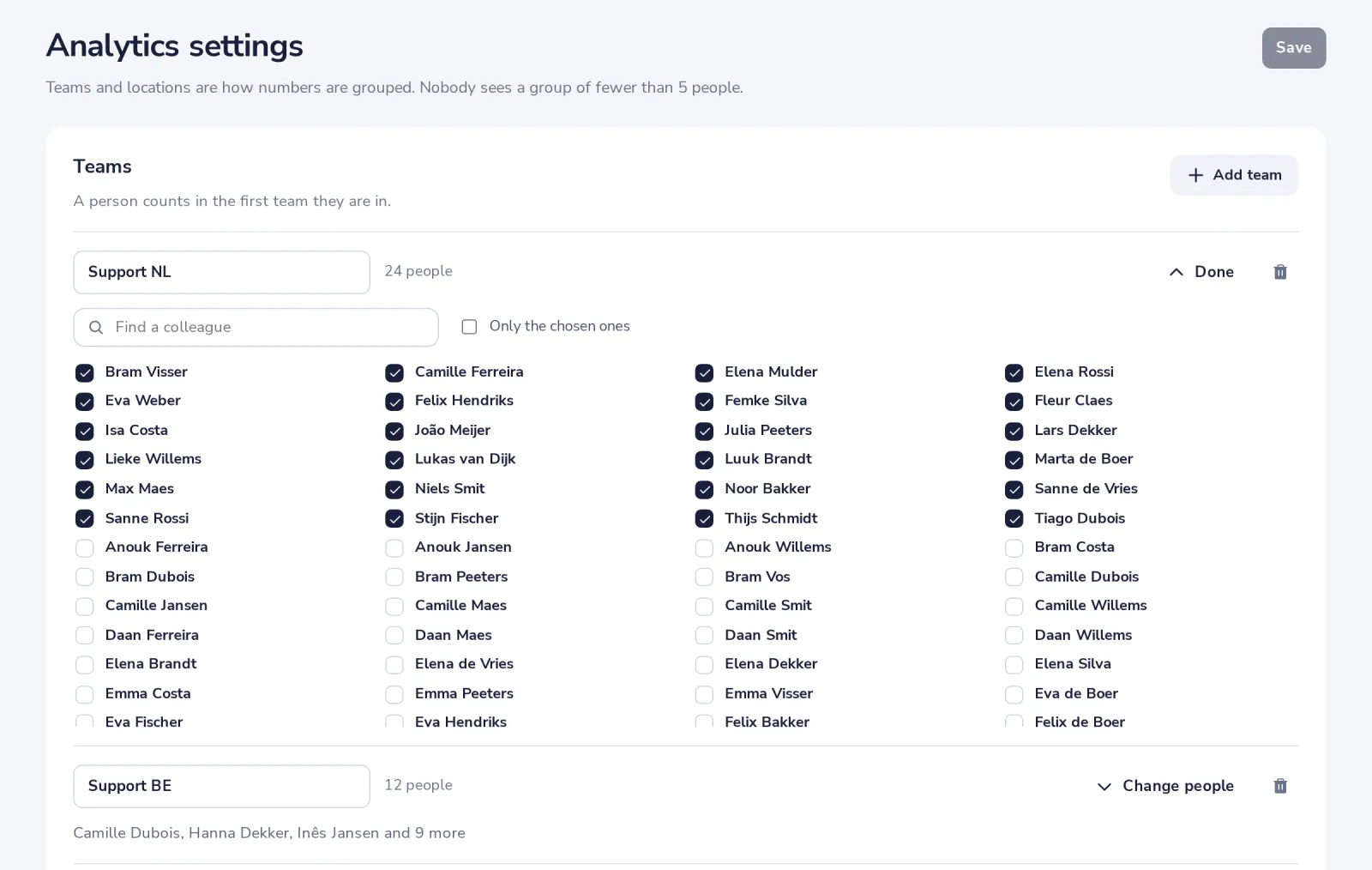Uncheck Fleur Claes
1372x870 pixels.
click(1014, 402)
